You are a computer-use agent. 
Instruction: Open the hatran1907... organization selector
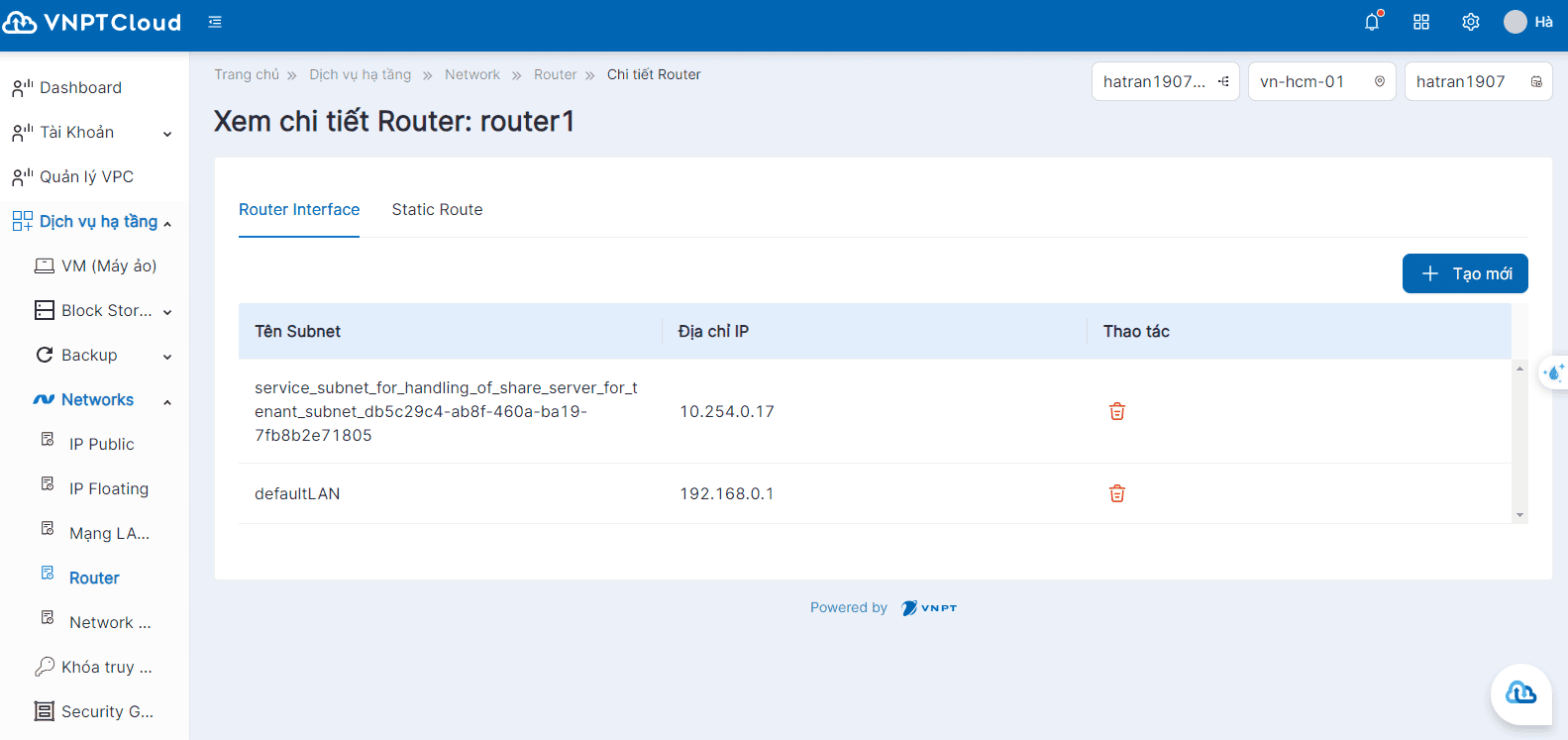tap(1165, 81)
